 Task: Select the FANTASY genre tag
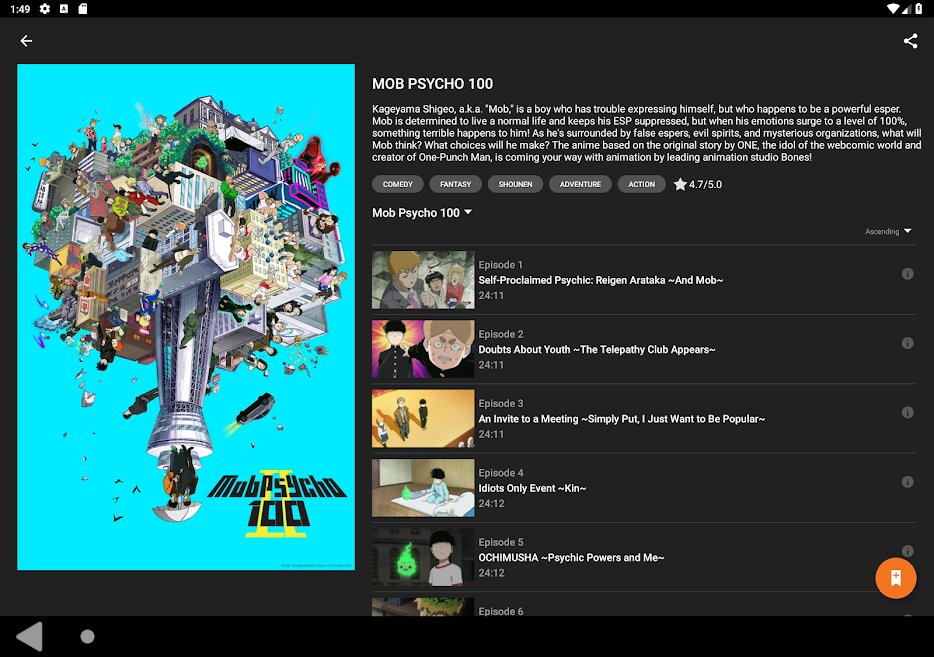(x=455, y=184)
